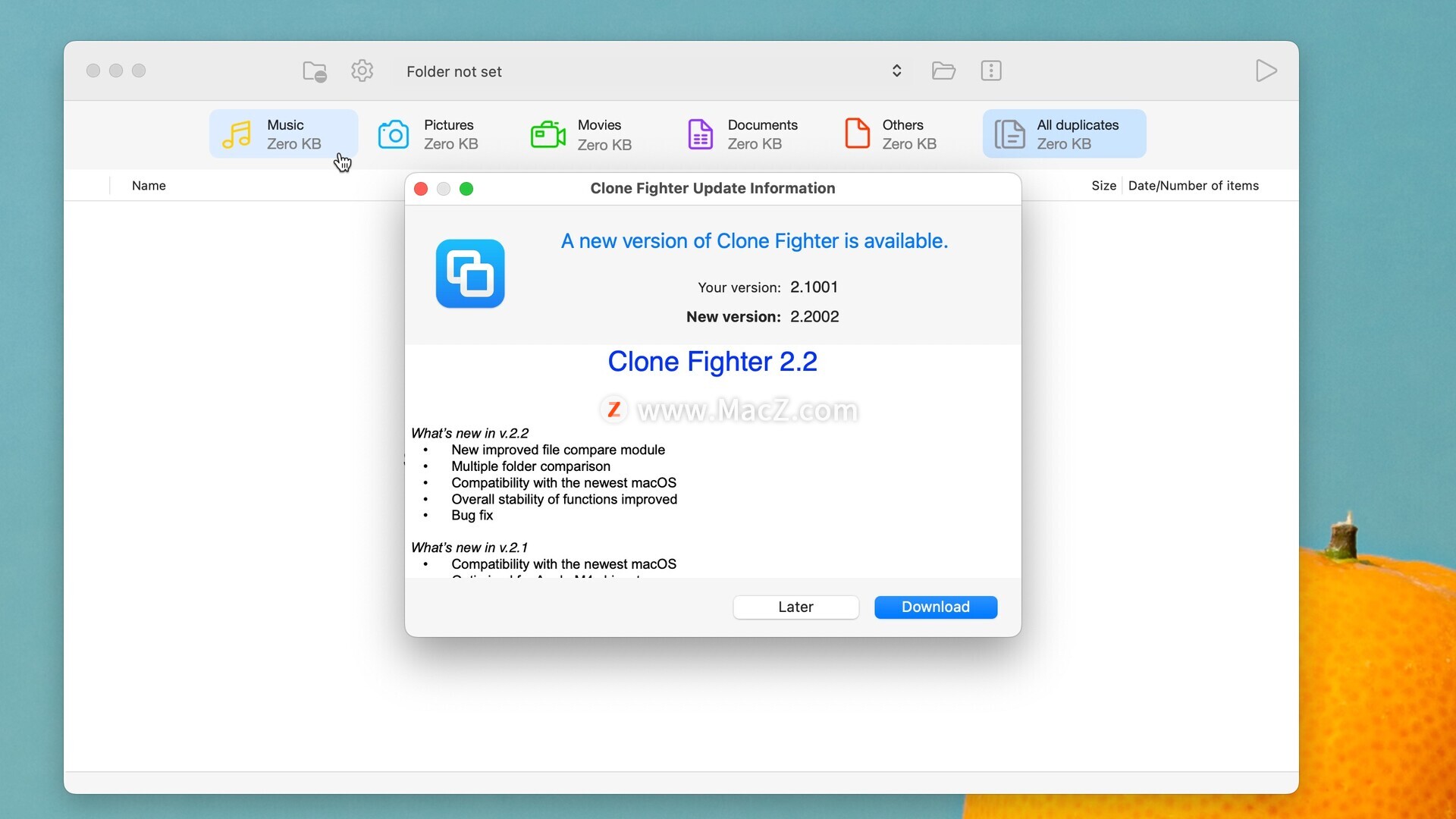
Task: Start the scan with the play button
Action: (x=1266, y=71)
